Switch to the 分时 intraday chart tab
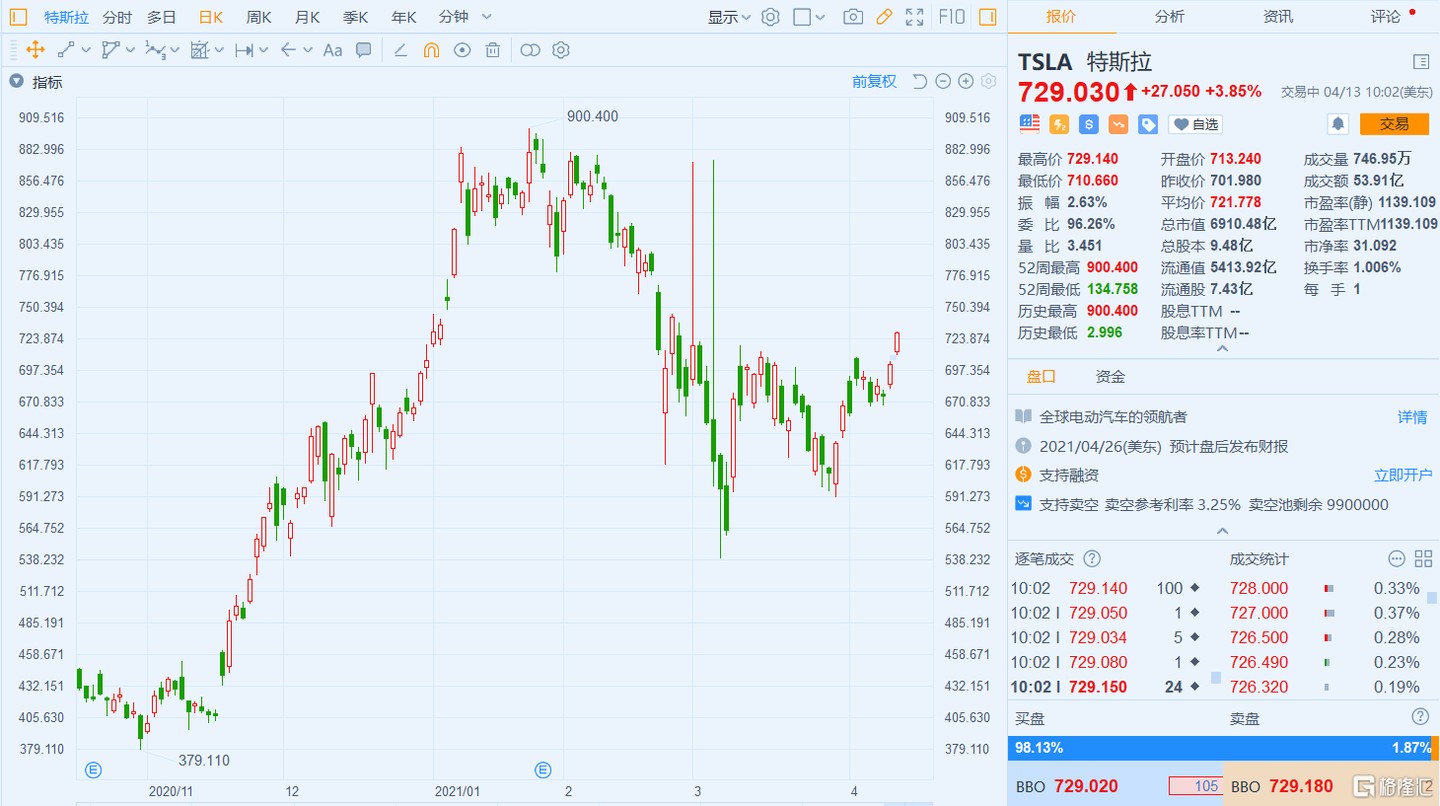 coord(117,17)
